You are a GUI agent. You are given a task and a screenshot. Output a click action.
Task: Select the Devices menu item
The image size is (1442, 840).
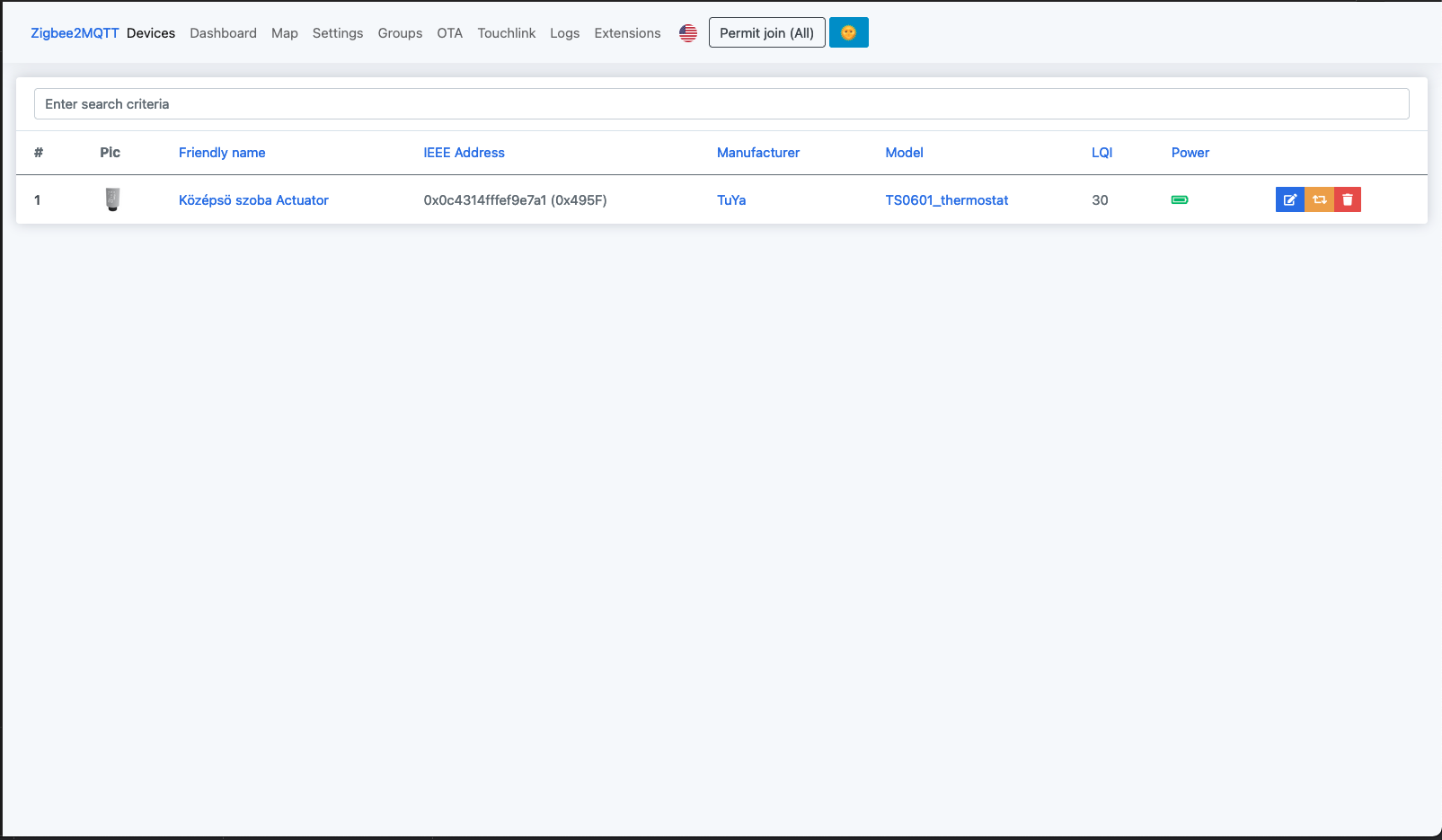pyautogui.click(x=151, y=33)
